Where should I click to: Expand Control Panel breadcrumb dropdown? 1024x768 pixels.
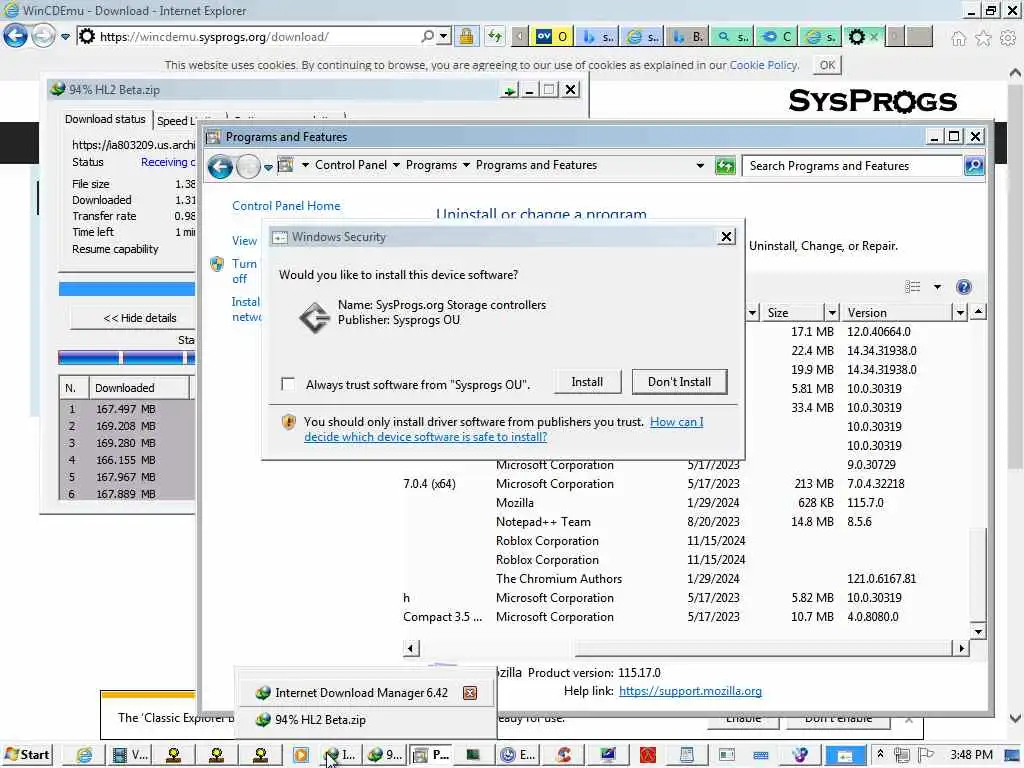pos(396,165)
